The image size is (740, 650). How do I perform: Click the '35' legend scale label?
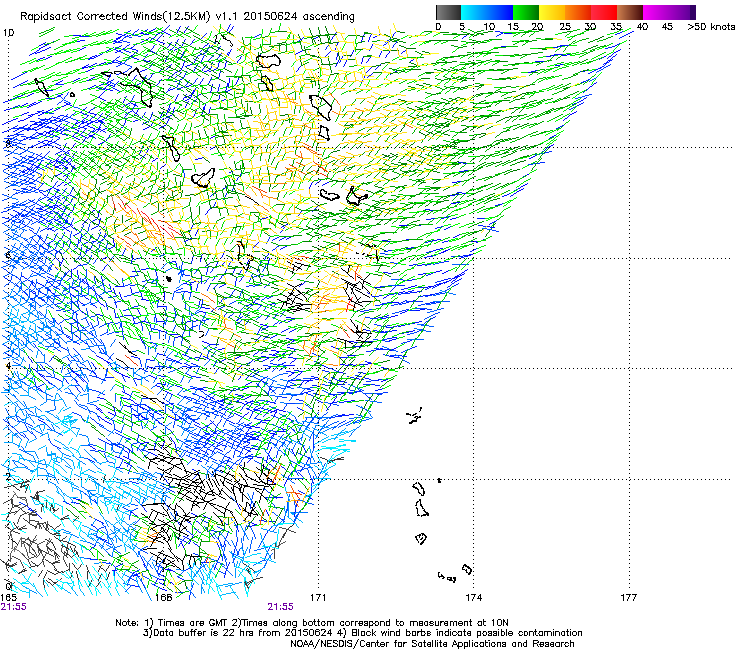click(616, 27)
